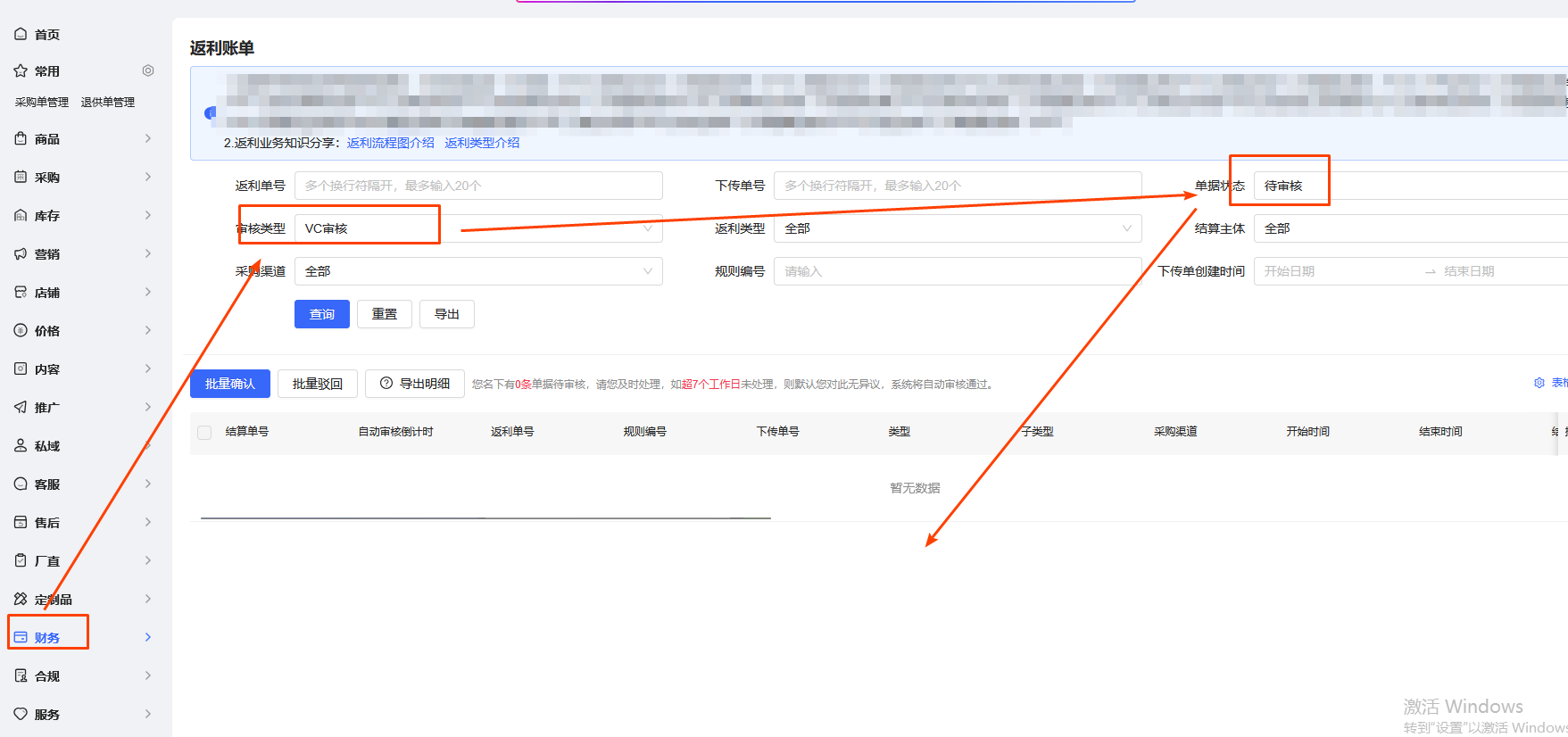Click the 库存 warehouse icon
The image size is (1568, 737).
tap(21, 215)
